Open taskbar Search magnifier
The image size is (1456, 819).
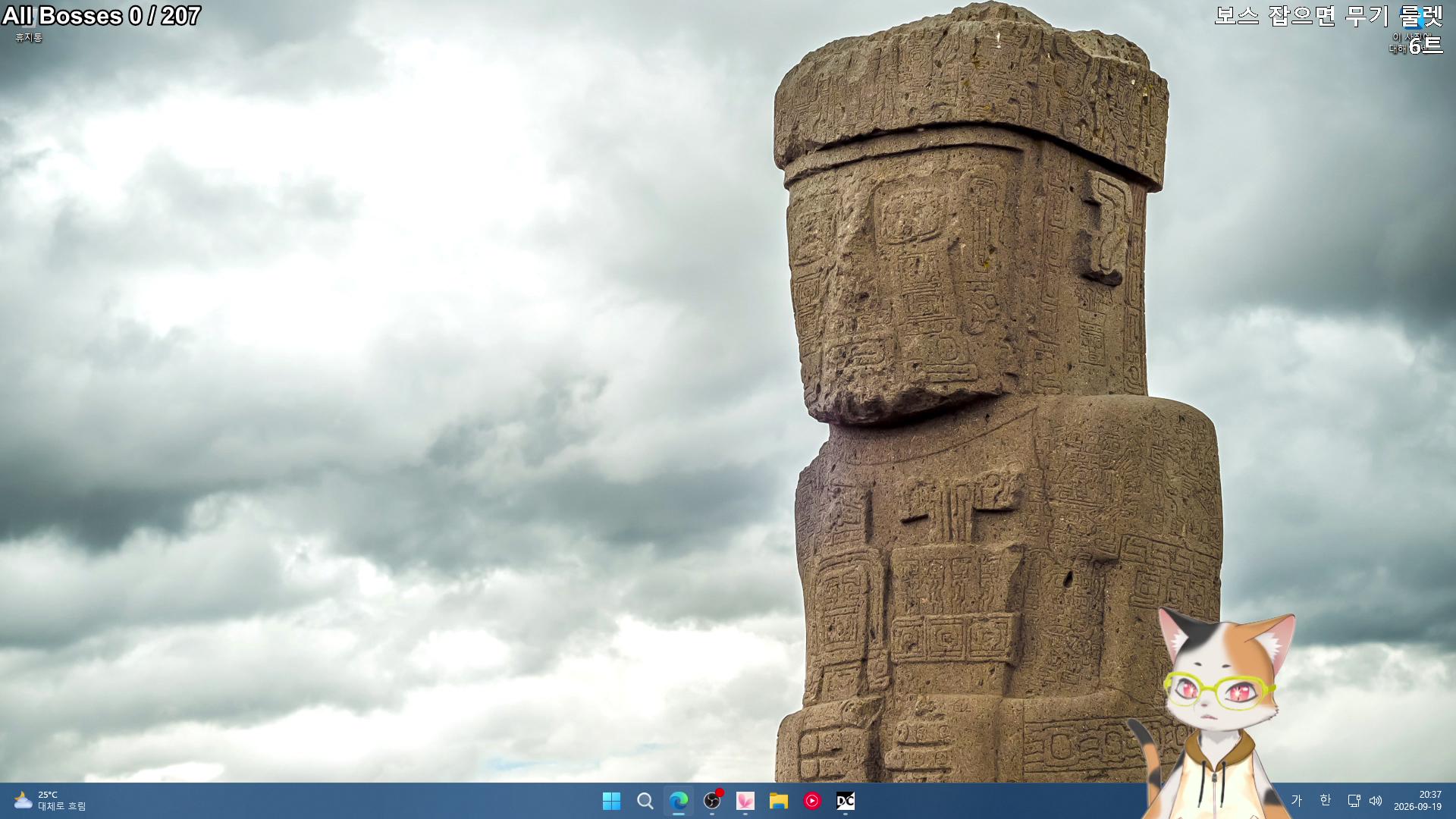click(x=645, y=801)
